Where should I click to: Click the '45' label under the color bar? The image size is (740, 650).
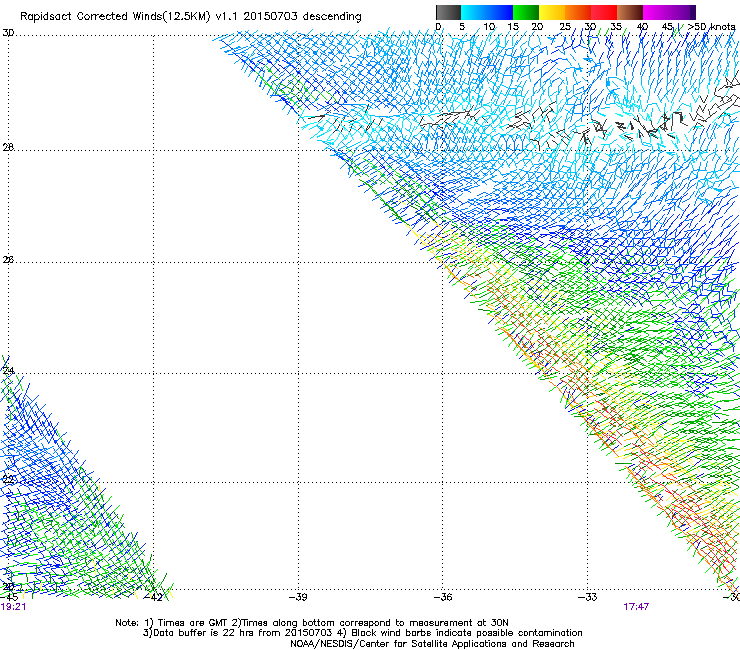point(667,27)
